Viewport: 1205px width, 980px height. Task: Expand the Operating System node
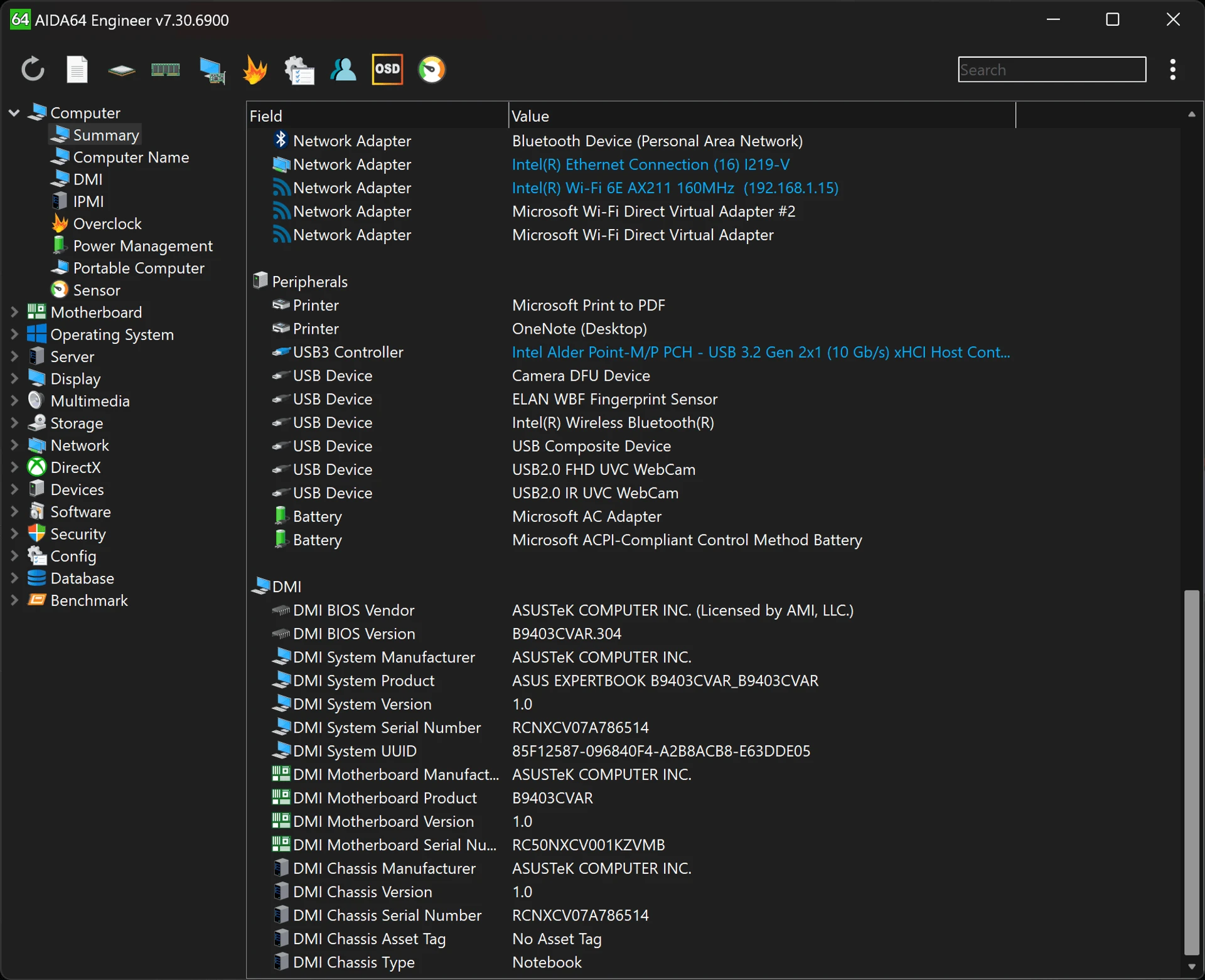14,334
